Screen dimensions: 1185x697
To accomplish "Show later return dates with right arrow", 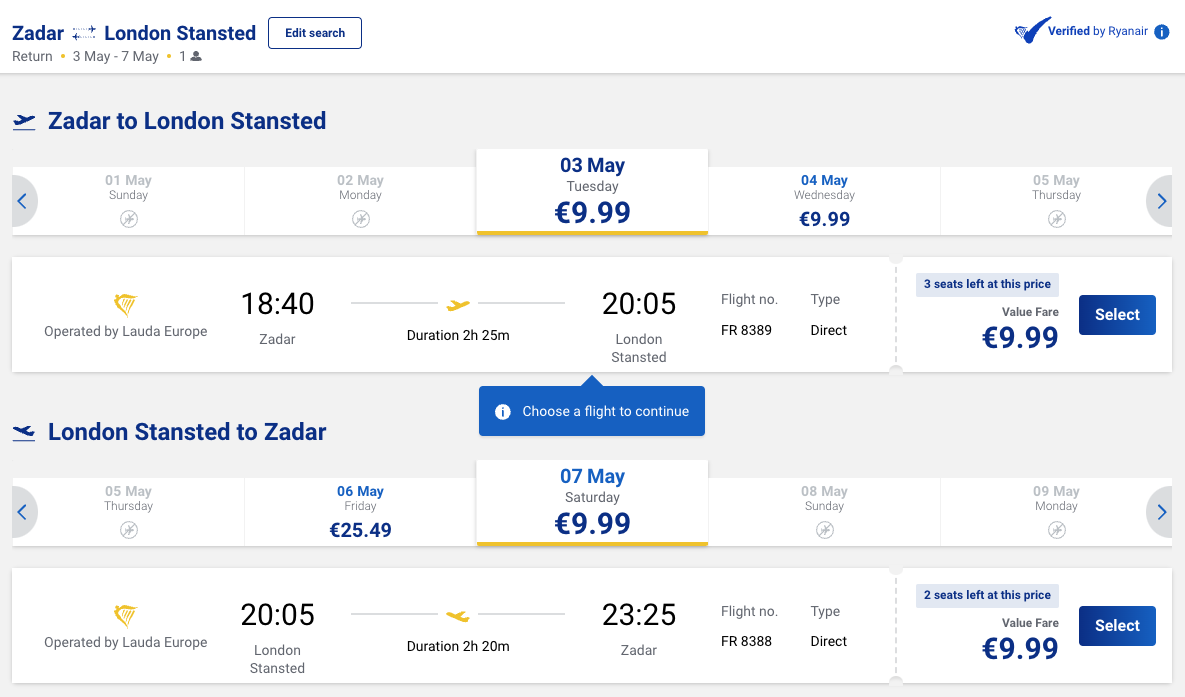I will point(1161,512).
